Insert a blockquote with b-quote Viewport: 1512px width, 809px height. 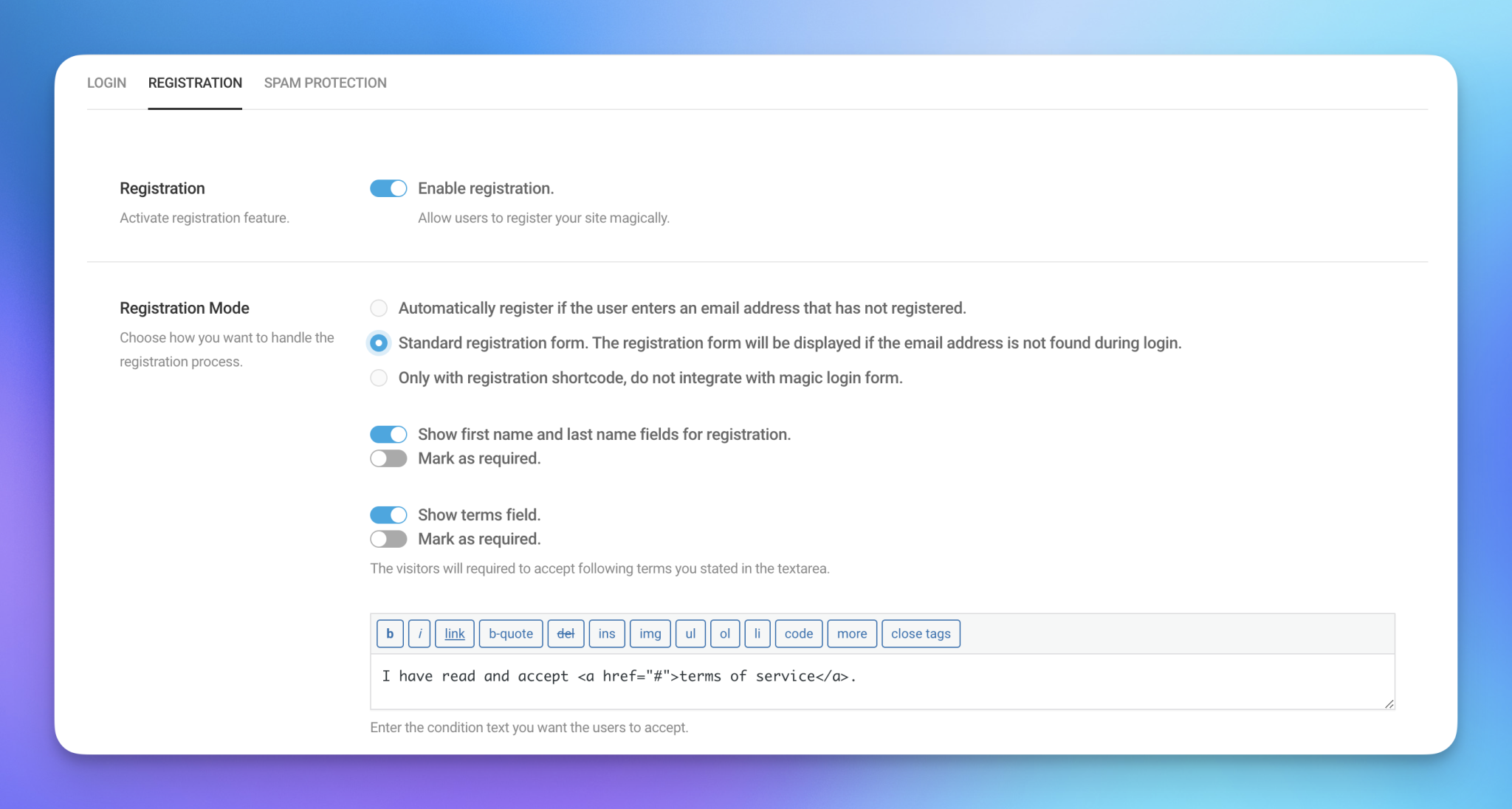pyautogui.click(x=510, y=633)
